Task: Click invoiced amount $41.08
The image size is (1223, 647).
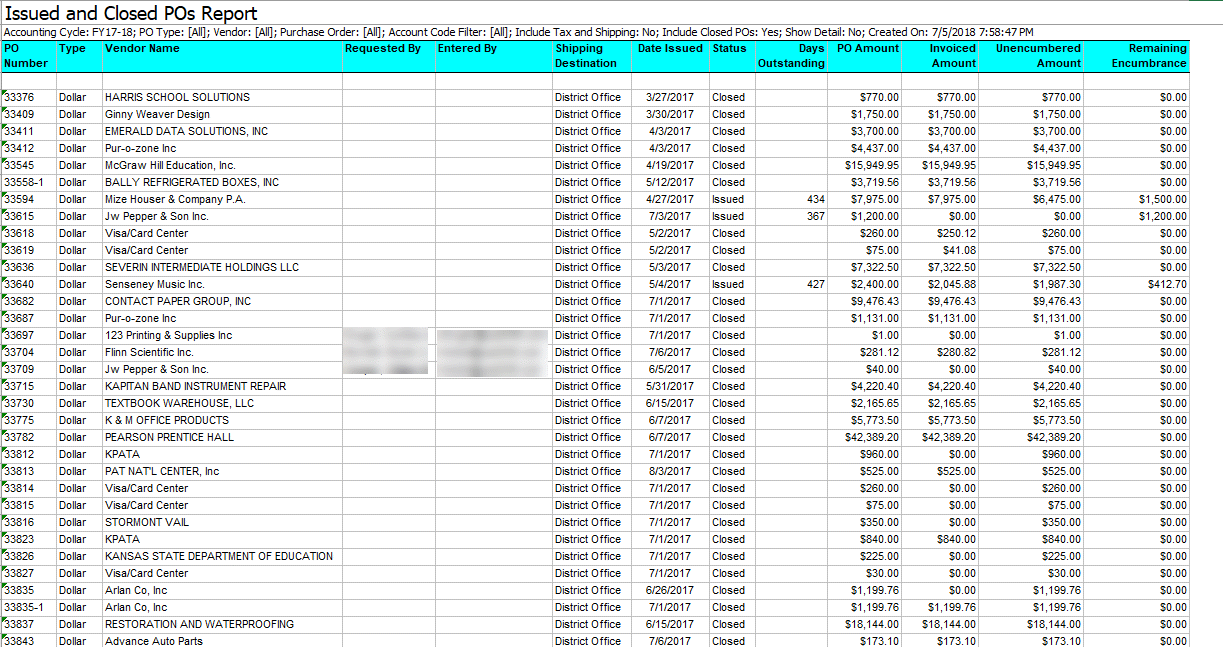Action: 959,251
